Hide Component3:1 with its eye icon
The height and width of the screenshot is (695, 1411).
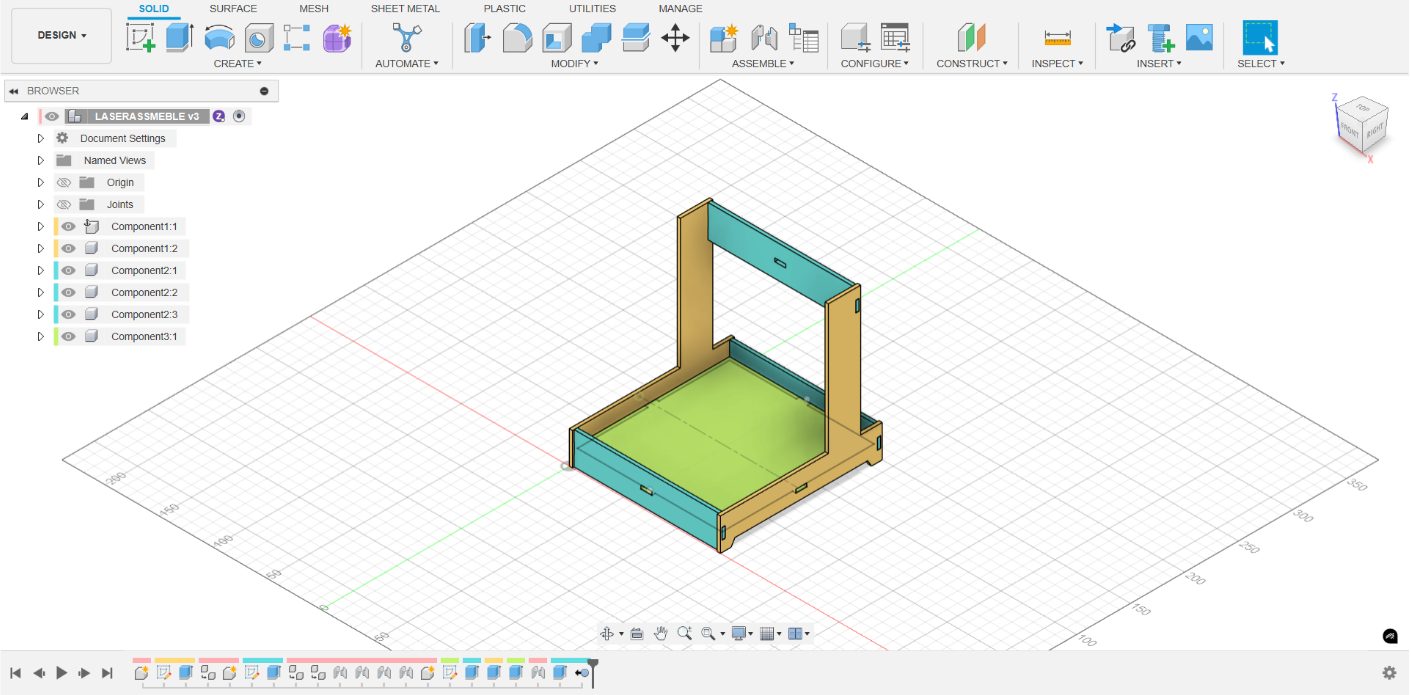pyautogui.click(x=68, y=336)
